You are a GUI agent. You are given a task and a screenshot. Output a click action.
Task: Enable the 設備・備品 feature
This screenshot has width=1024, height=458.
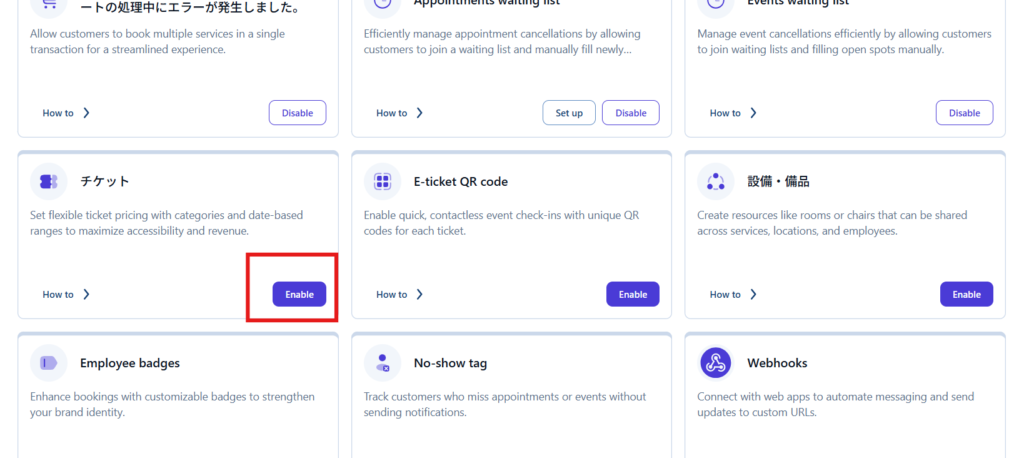966,294
